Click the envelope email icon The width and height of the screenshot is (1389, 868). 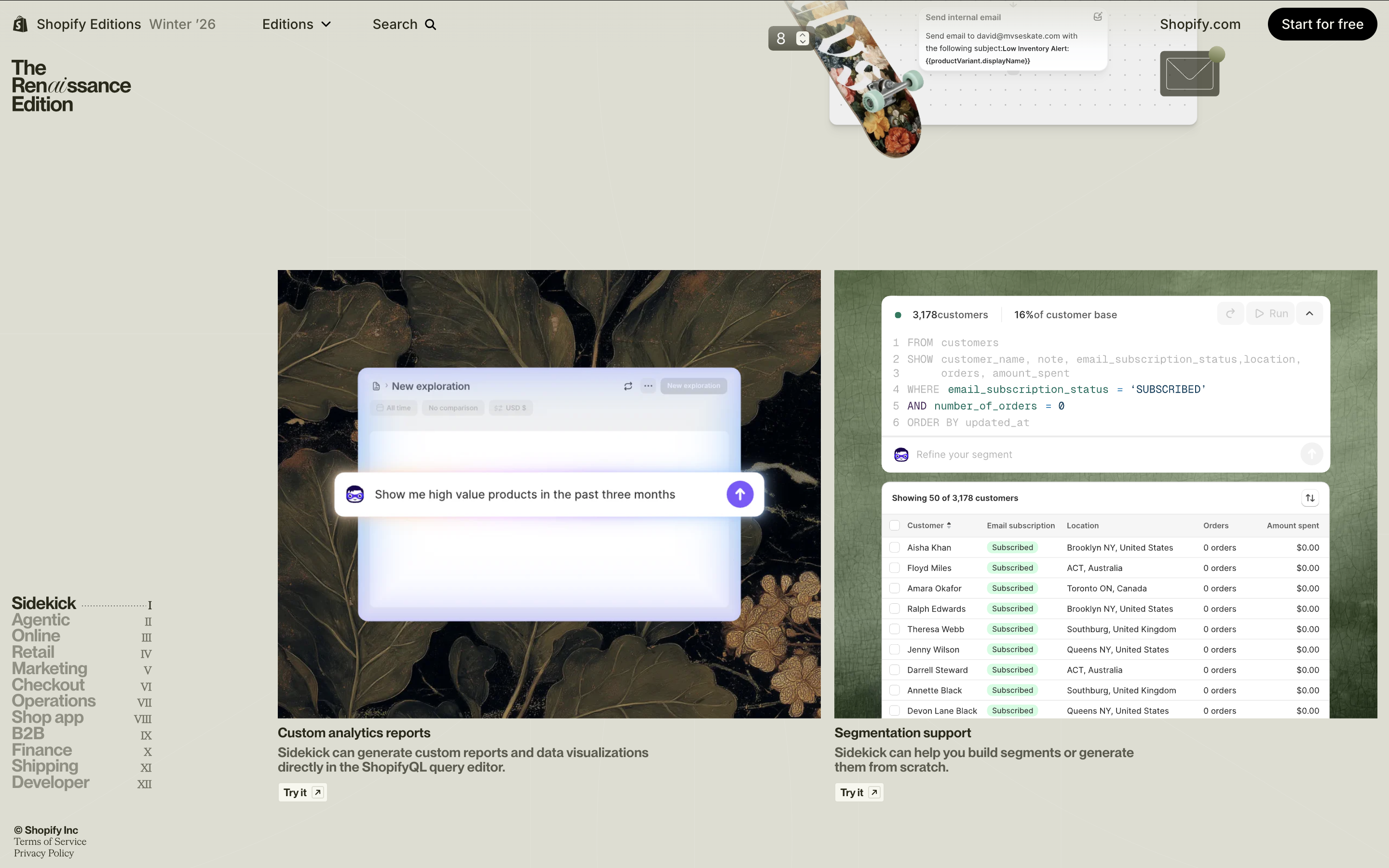point(1189,73)
